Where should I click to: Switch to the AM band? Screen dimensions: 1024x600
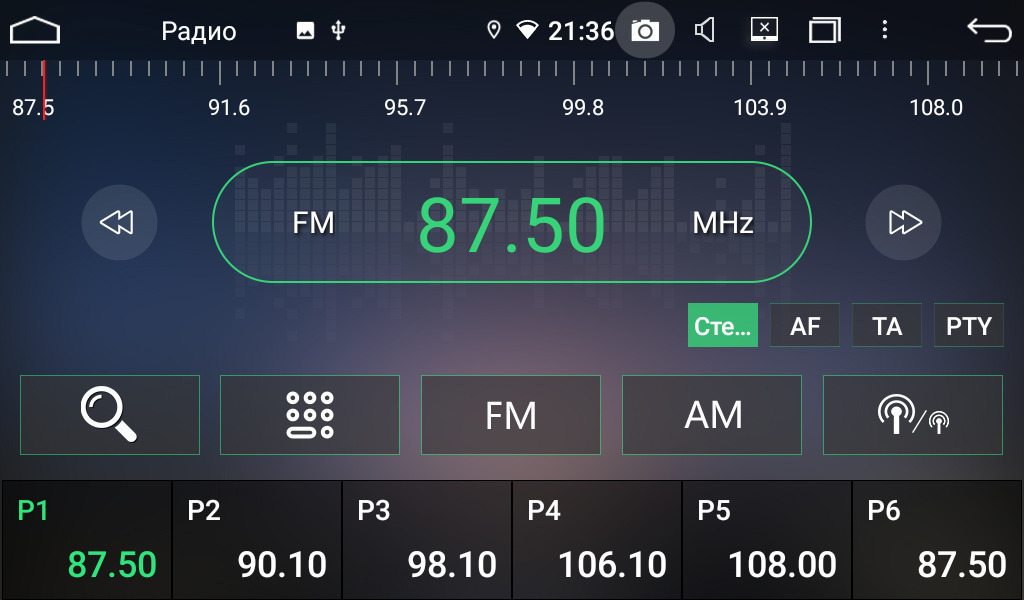tap(712, 415)
